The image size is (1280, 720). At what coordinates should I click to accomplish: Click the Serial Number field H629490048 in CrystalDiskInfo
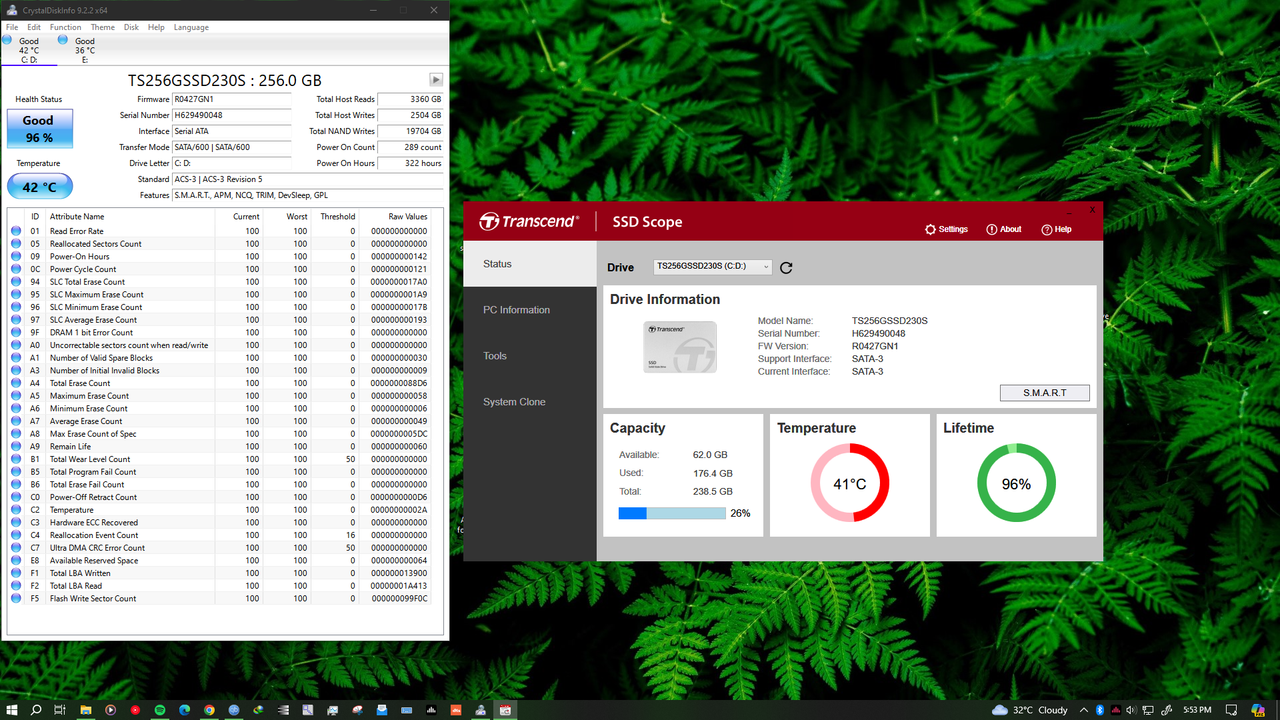[231, 116]
